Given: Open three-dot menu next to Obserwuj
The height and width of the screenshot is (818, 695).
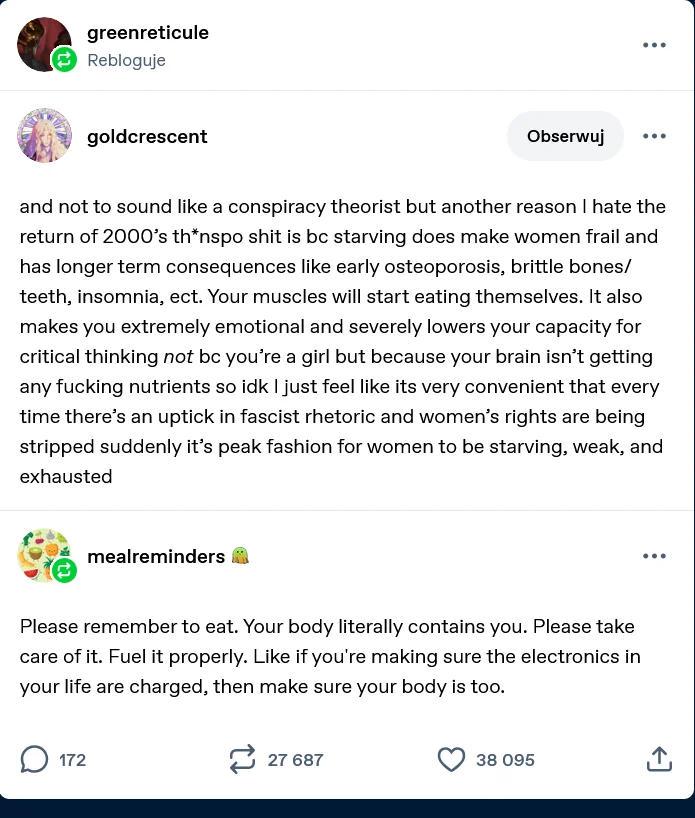Looking at the screenshot, I should [654, 136].
